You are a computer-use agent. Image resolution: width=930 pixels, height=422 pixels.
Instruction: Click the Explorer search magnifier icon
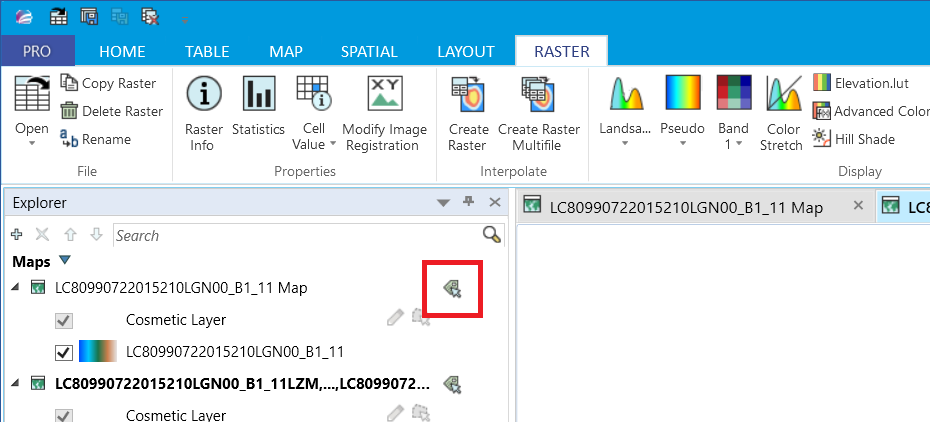[x=492, y=235]
